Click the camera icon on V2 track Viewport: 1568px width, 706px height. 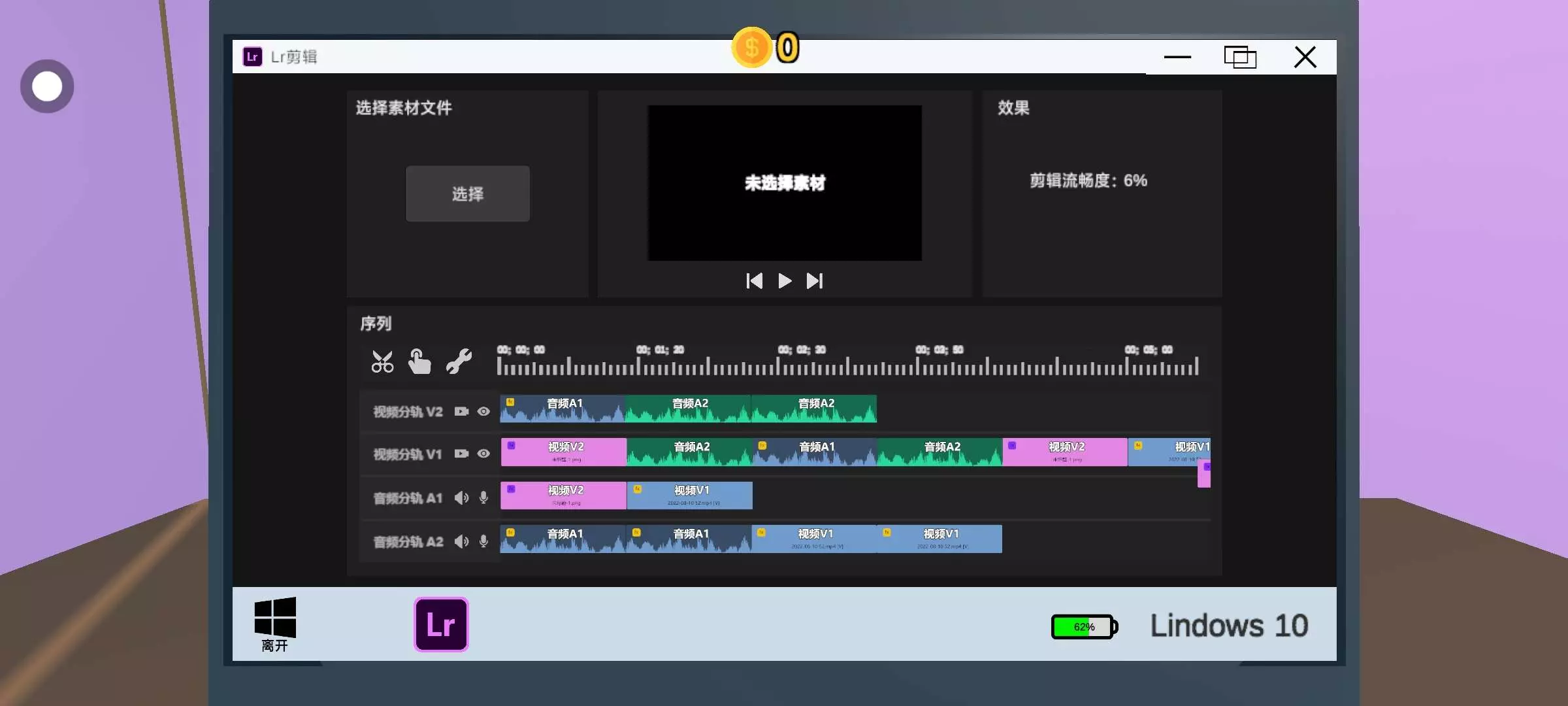tap(462, 411)
